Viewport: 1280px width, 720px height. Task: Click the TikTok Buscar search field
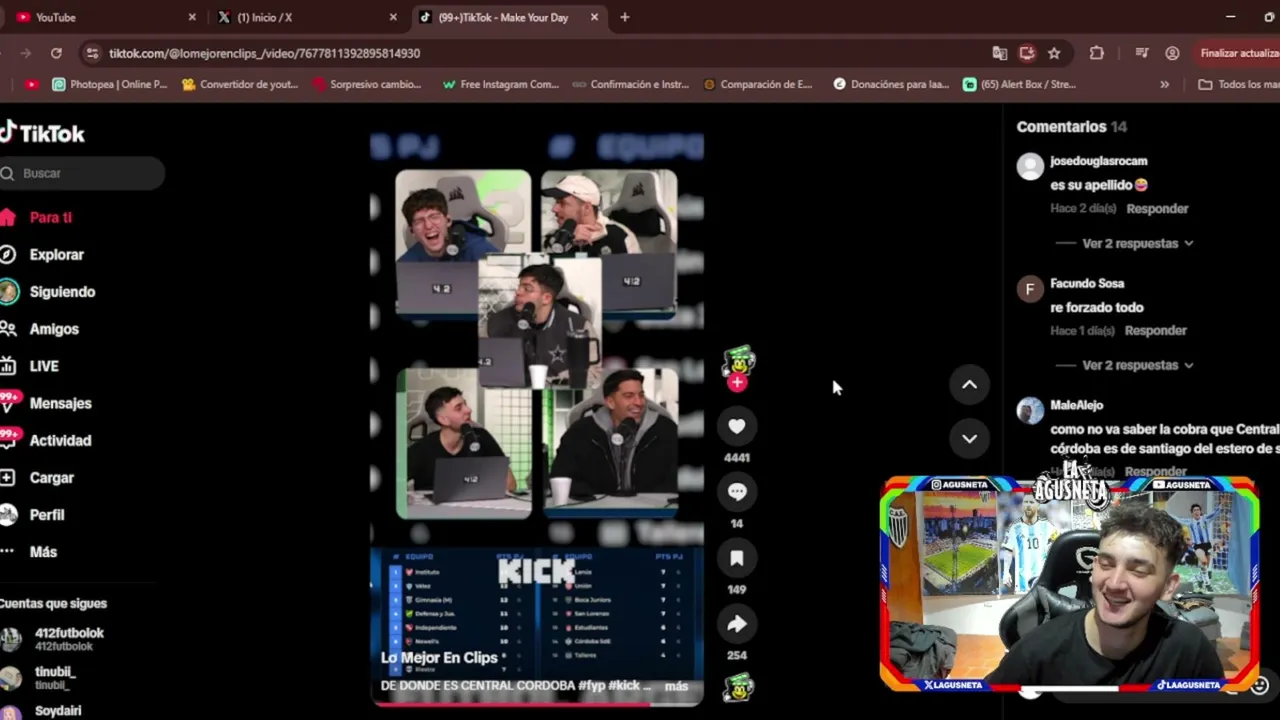(82, 173)
